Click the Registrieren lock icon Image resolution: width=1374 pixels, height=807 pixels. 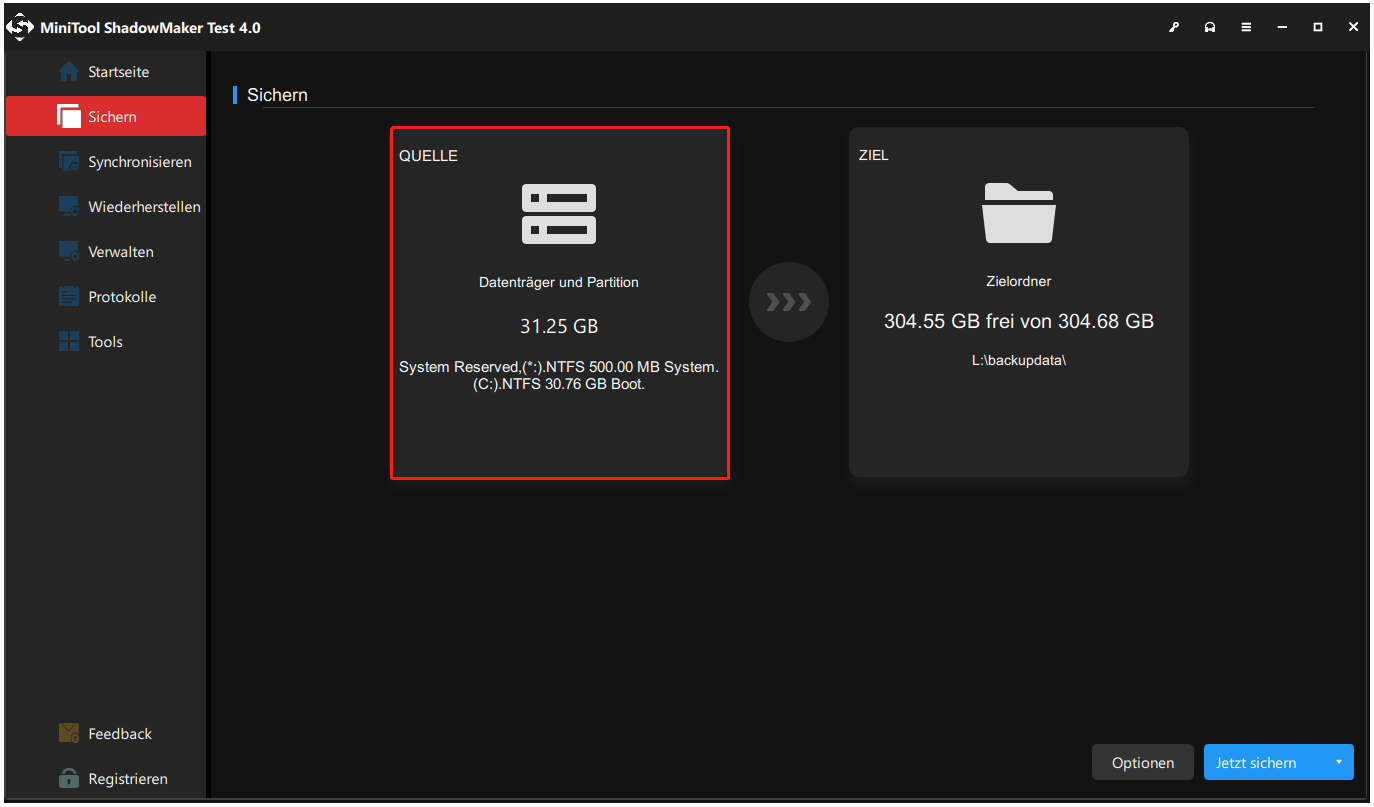click(x=68, y=778)
